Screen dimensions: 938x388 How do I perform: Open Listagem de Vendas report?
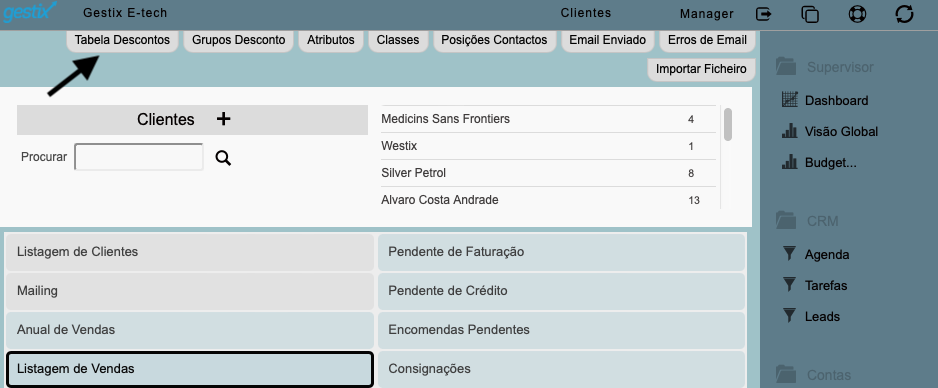click(x=190, y=369)
